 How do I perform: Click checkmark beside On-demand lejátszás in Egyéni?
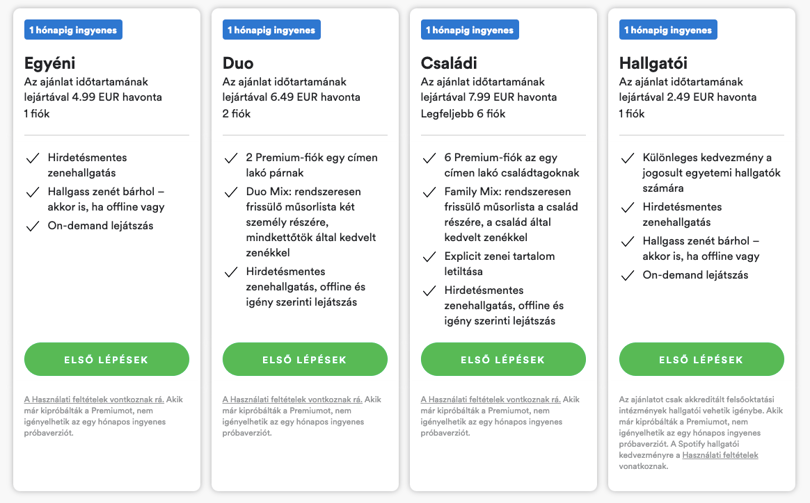coord(33,226)
